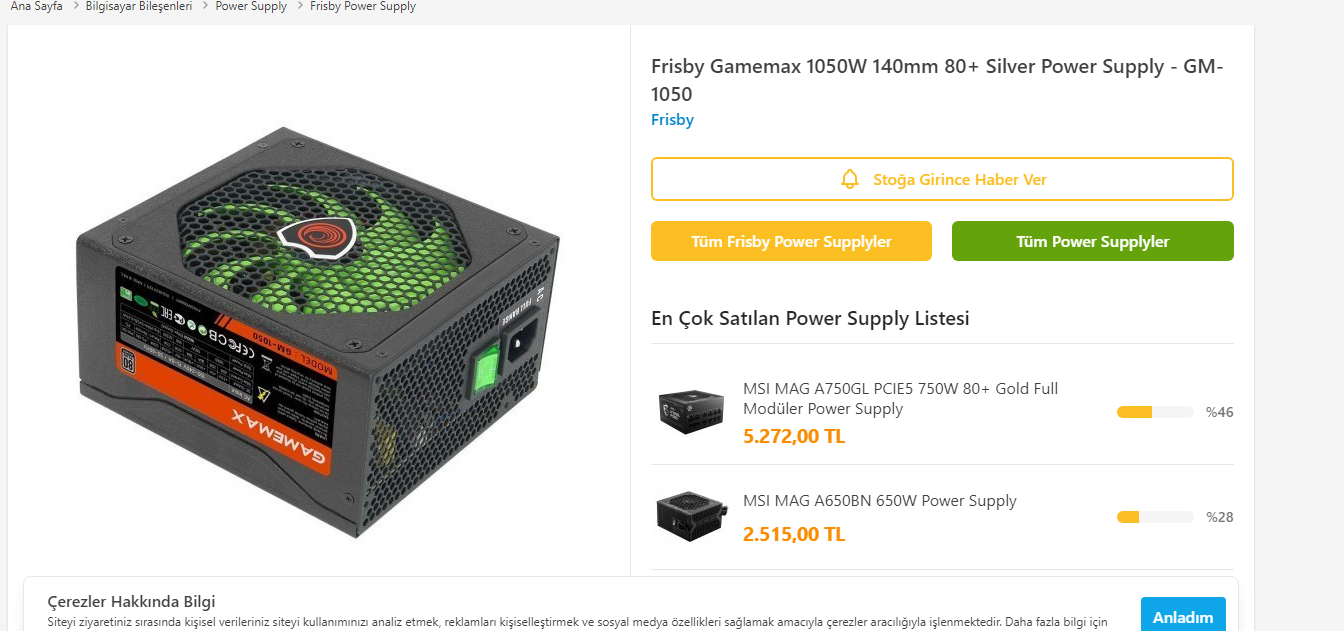Open the Frisby brand link under the title

(x=672, y=120)
